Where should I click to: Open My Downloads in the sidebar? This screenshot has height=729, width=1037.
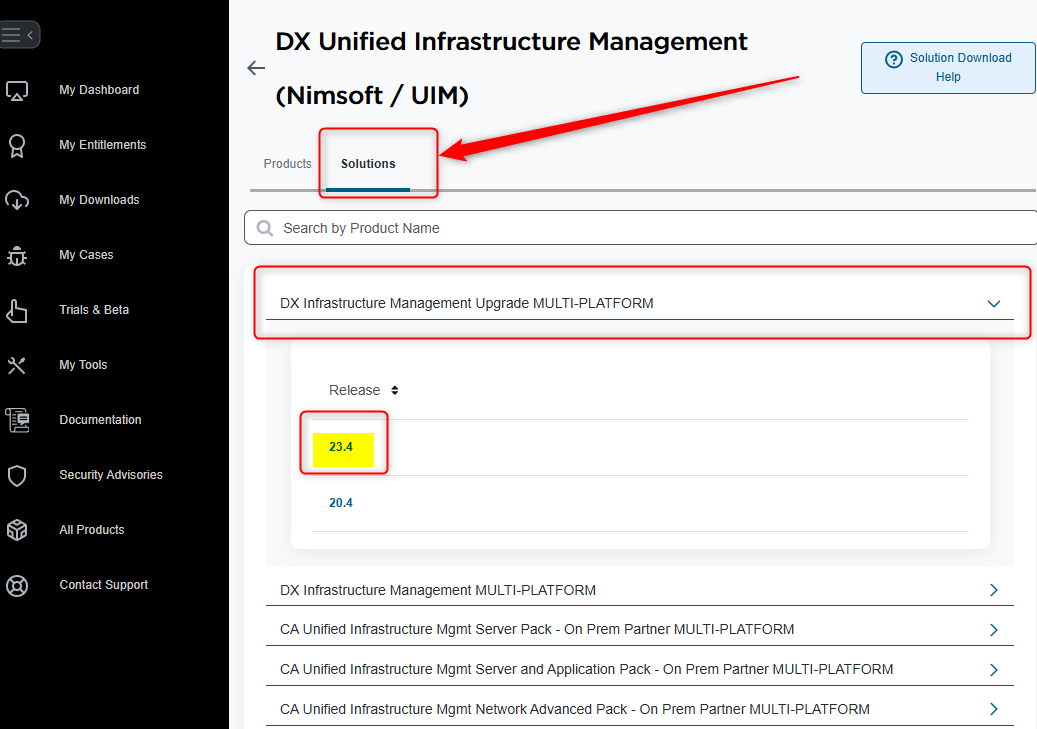pyautogui.click(x=99, y=200)
